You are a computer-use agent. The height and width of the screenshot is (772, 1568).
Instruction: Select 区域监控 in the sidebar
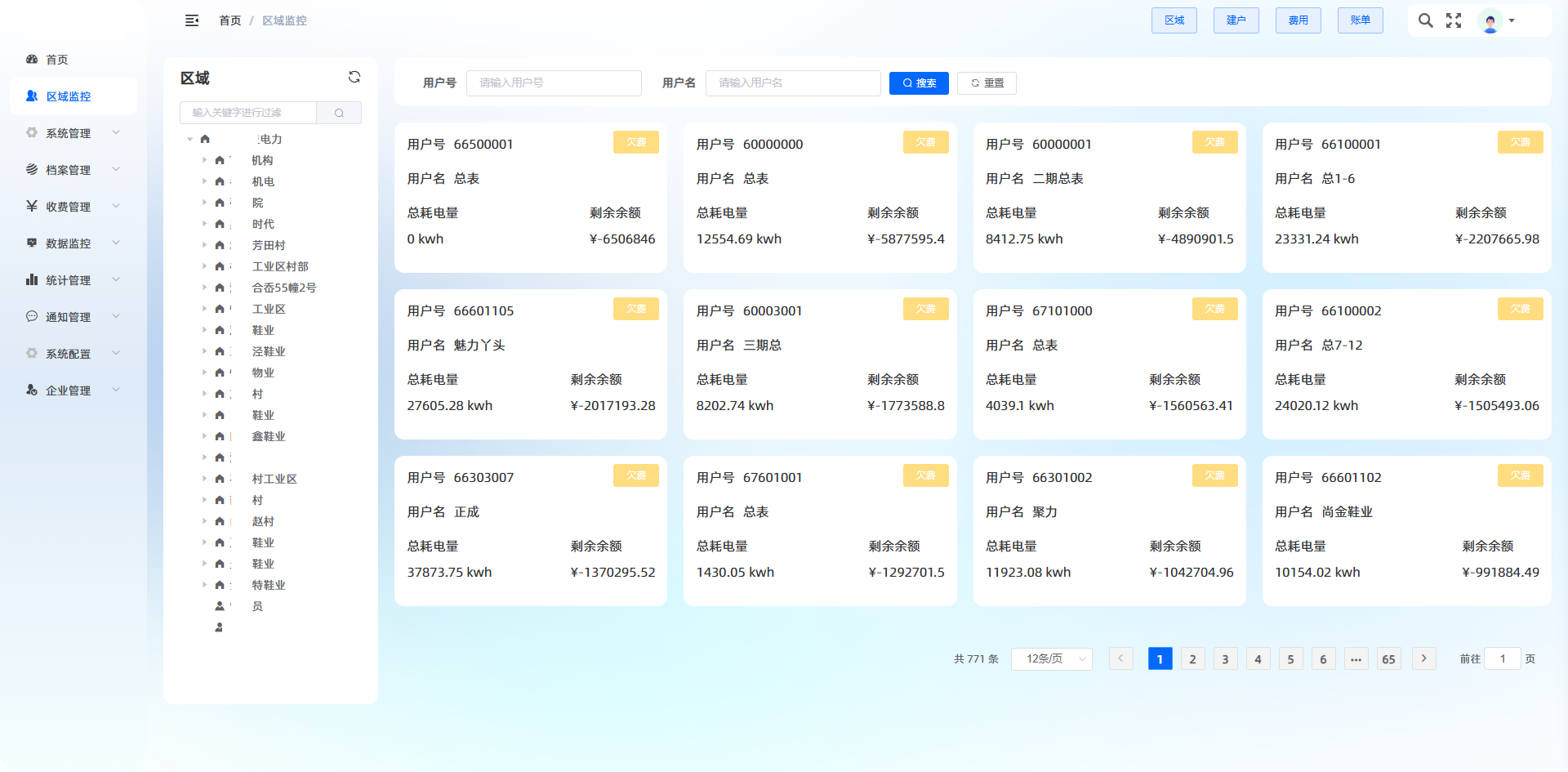pyautogui.click(x=69, y=96)
